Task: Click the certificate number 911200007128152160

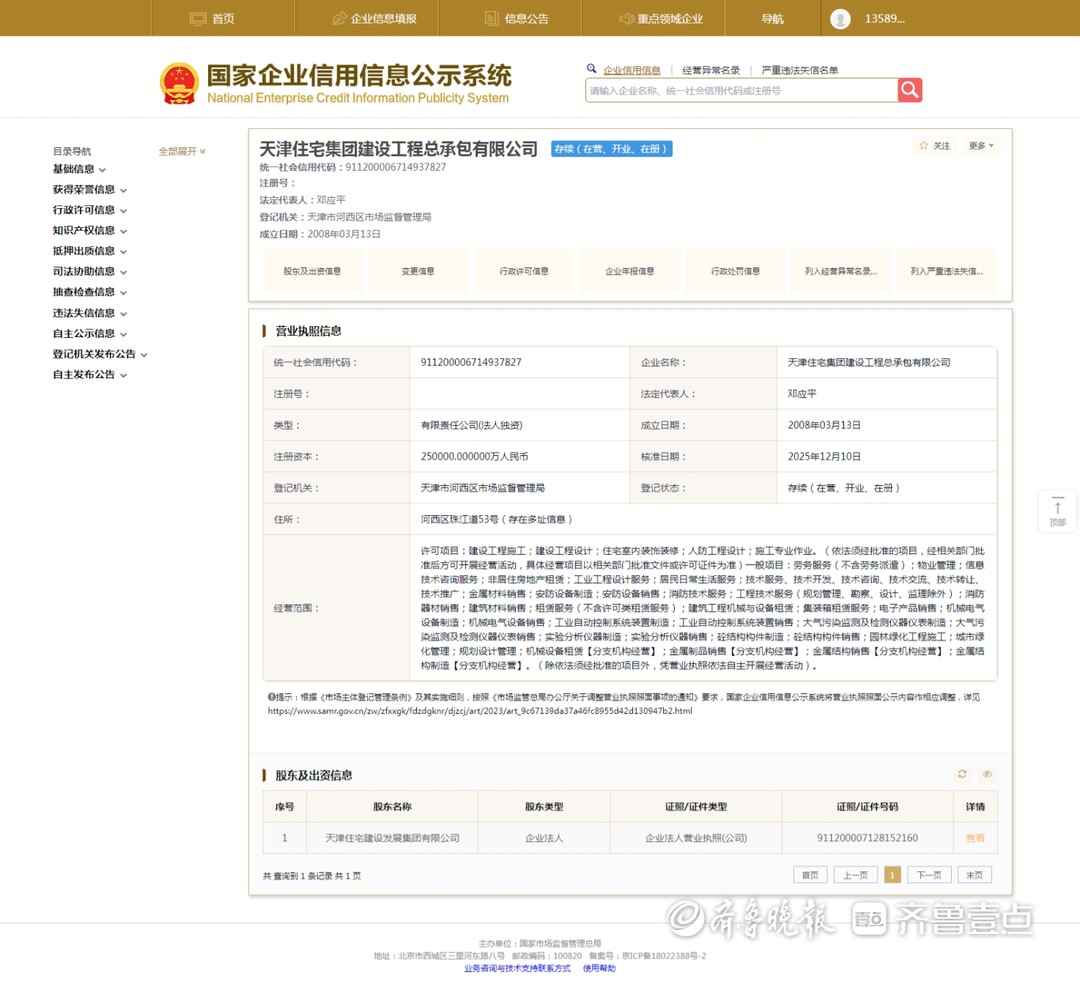Action: 867,838
